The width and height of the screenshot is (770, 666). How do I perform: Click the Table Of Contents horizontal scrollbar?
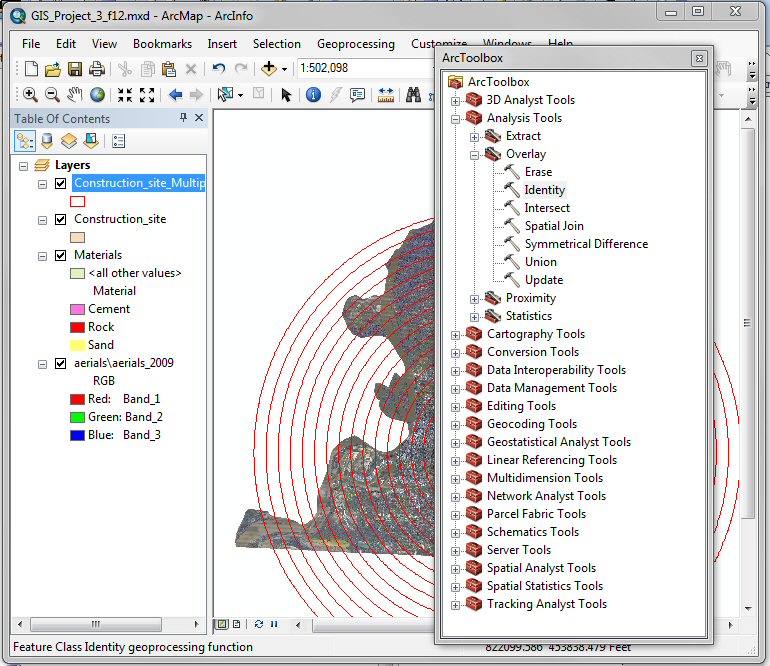coord(96,624)
